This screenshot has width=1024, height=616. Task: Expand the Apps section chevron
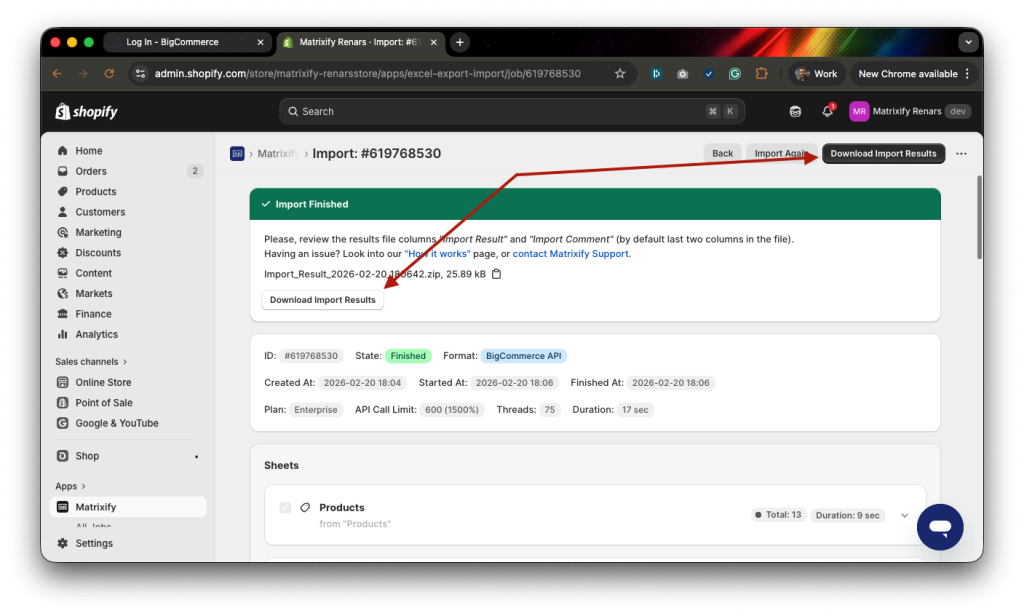[82, 485]
